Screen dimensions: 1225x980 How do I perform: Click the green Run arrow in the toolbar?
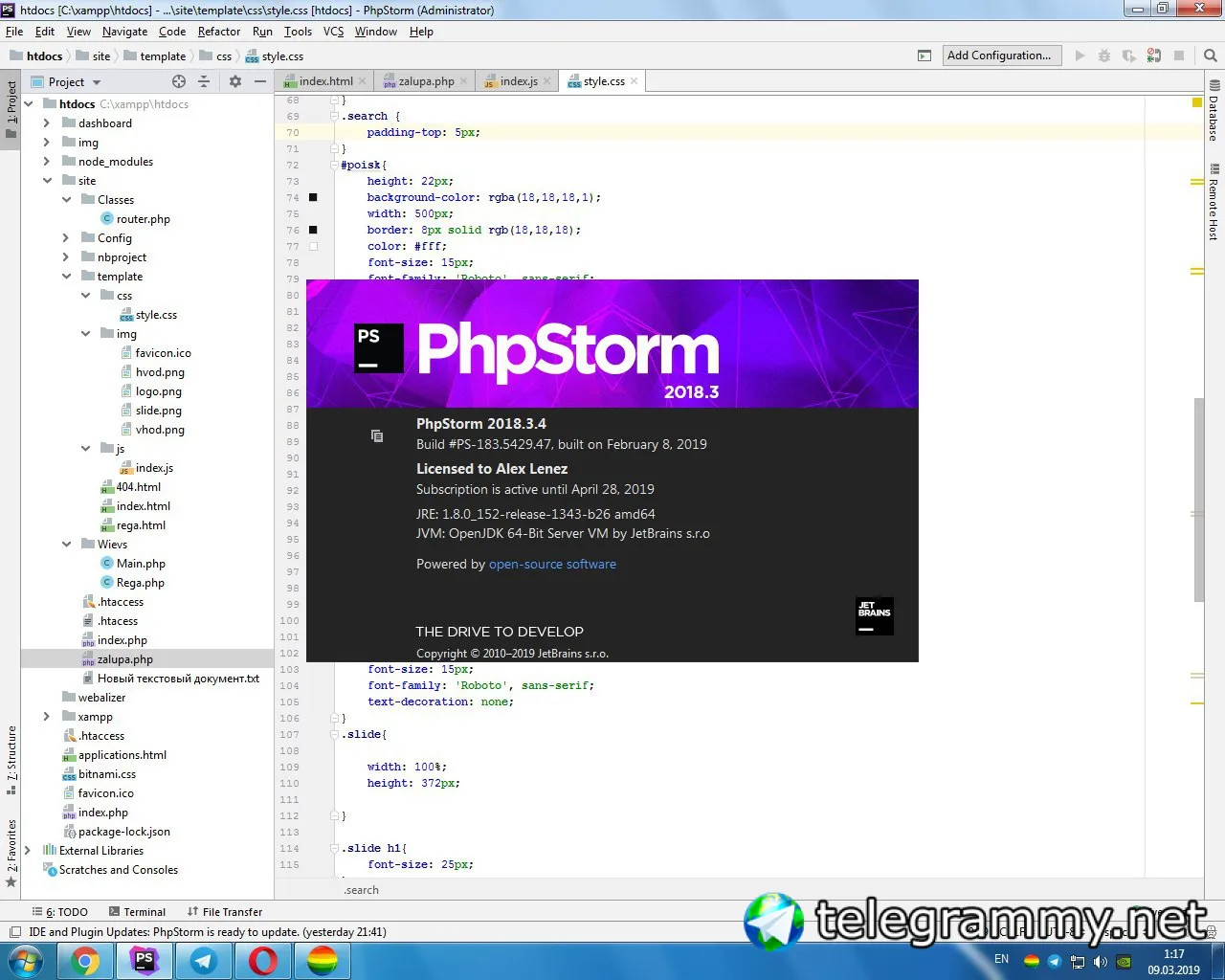coord(1080,56)
